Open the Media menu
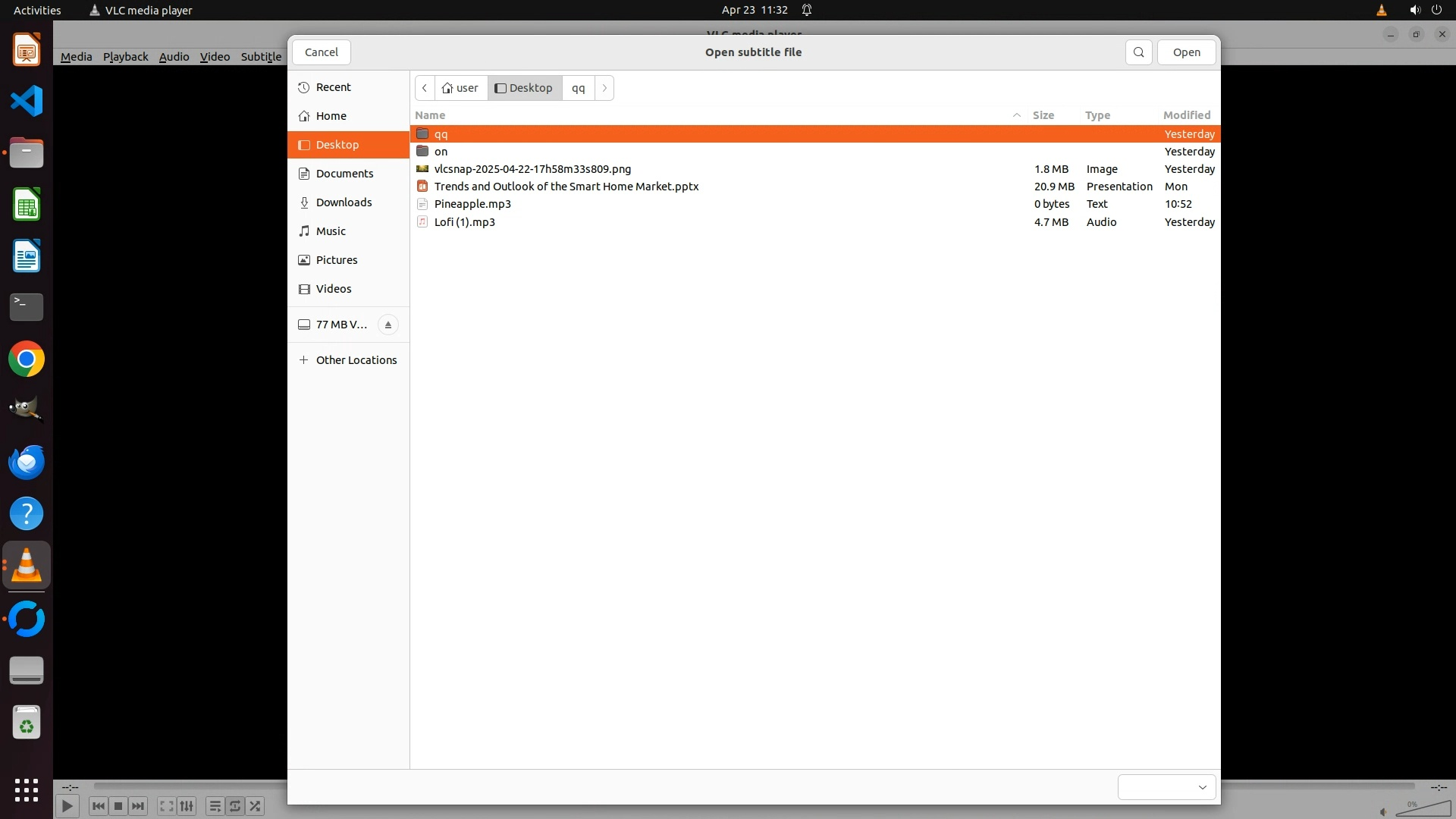This screenshot has width=1456, height=819. click(x=76, y=57)
